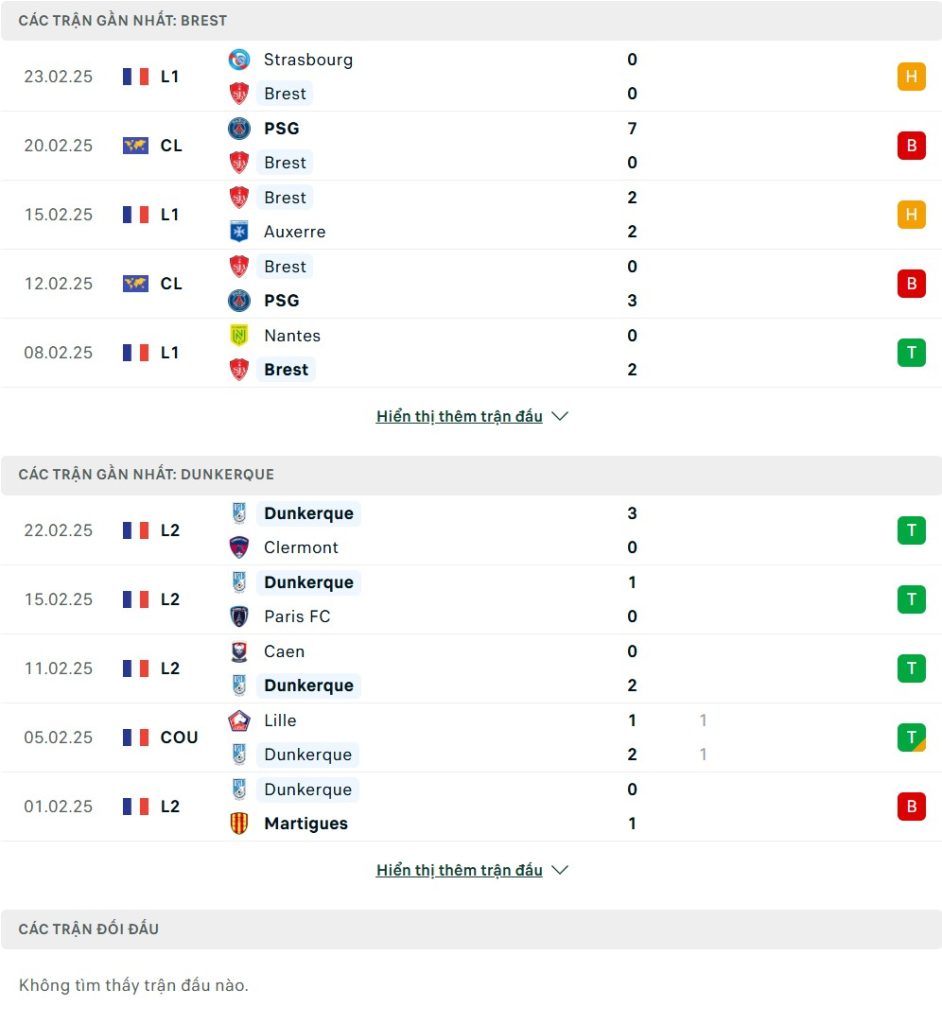Open the Dunkerque recent matches section header
This screenshot has height=1024, width=942.
point(146,474)
